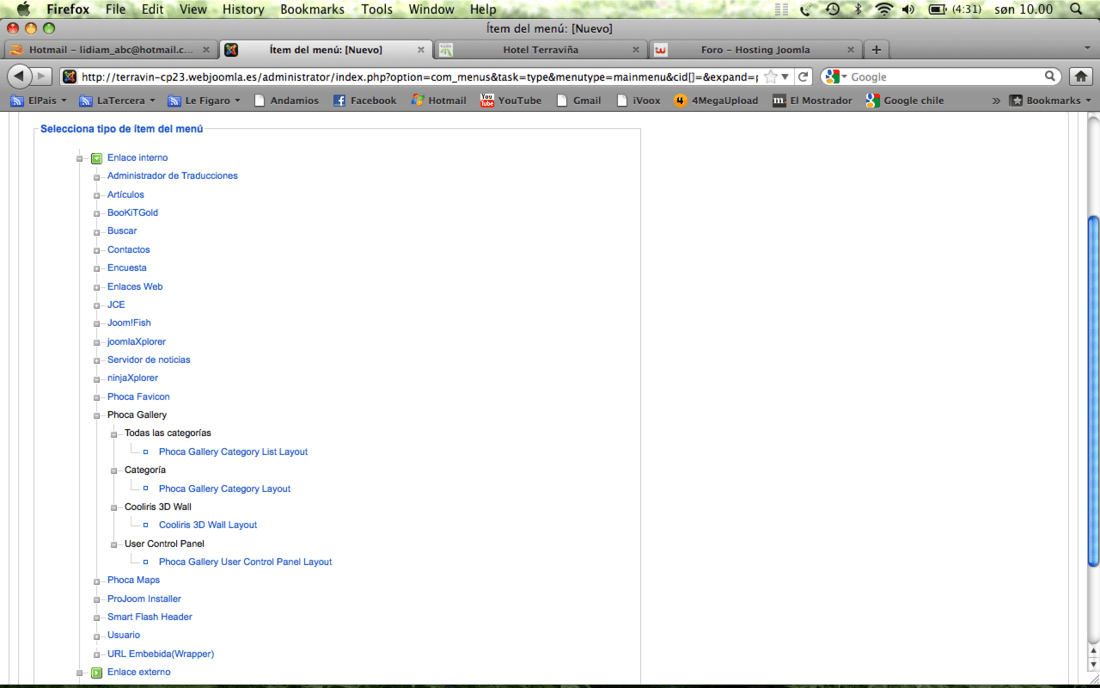1100x688 pixels.
Task: Open Gmail bookmark in toolbar
Action: [579, 100]
